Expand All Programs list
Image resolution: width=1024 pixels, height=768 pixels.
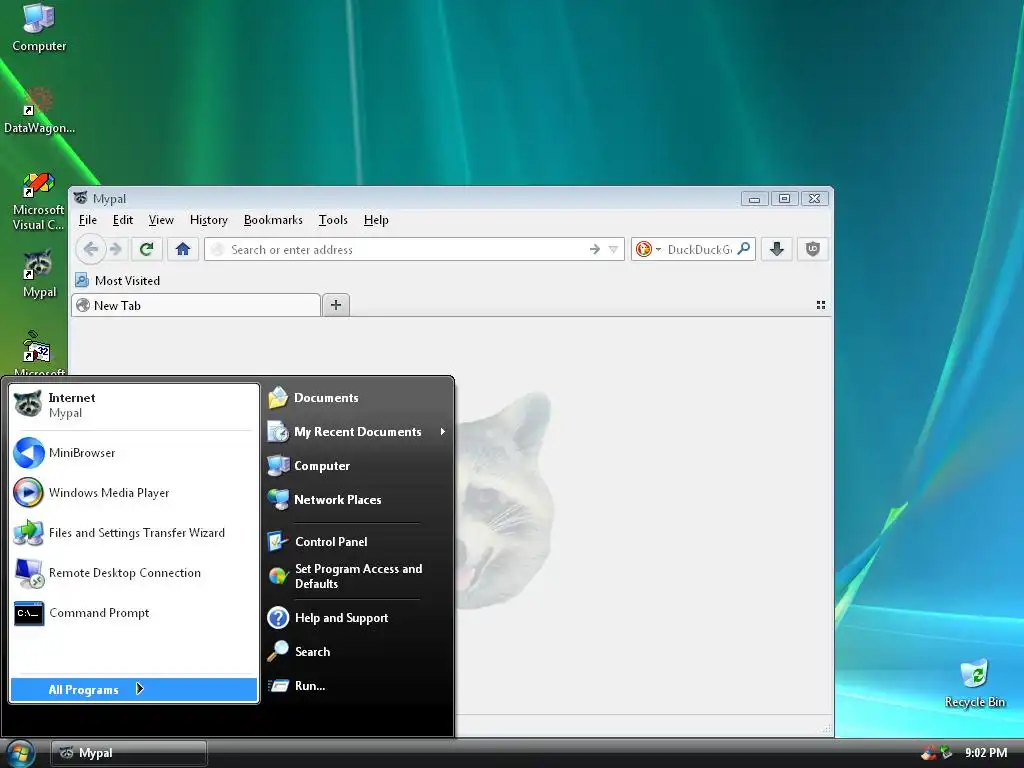pos(134,690)
